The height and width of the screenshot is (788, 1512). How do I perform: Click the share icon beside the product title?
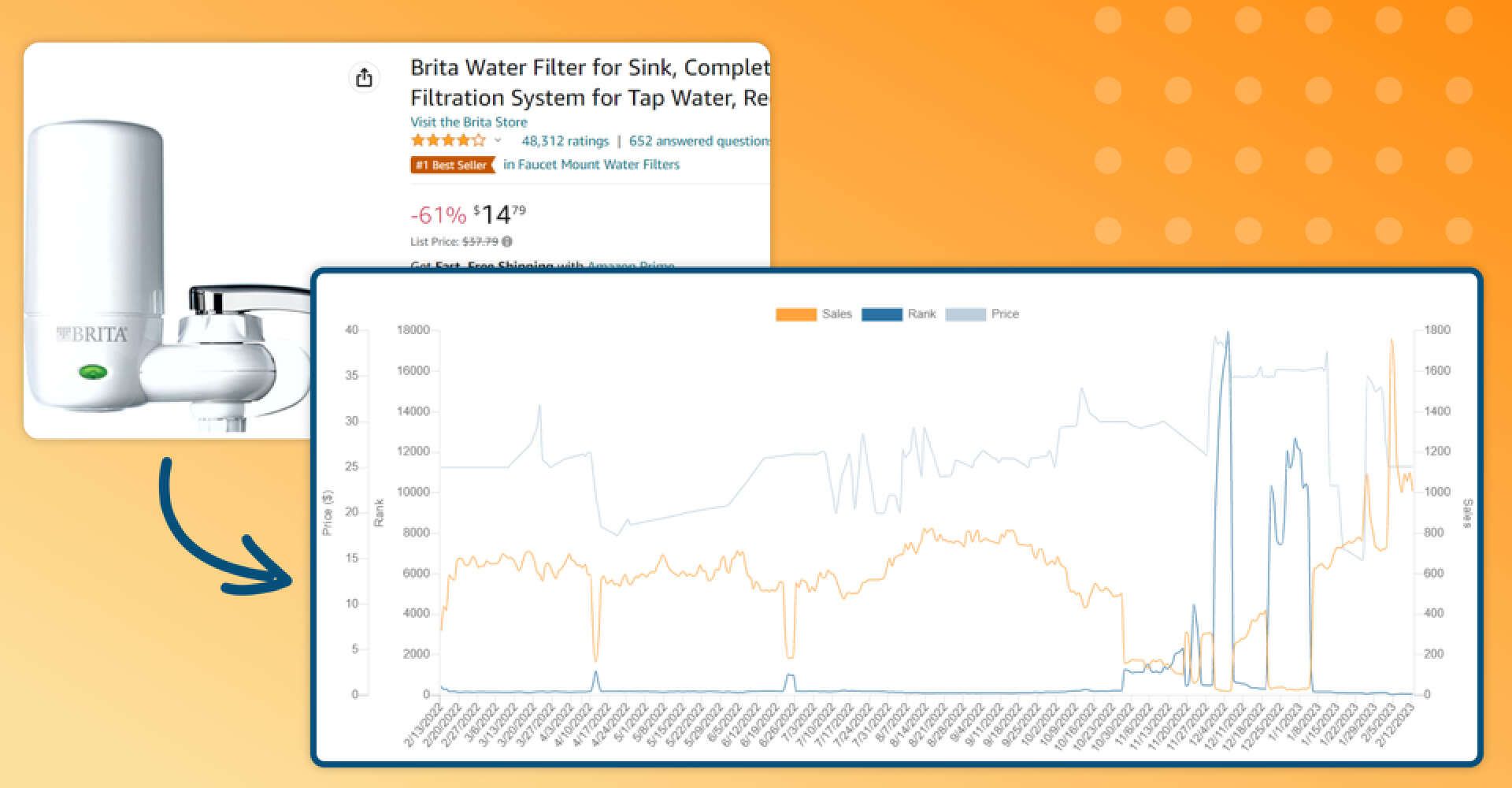(364, 78)
